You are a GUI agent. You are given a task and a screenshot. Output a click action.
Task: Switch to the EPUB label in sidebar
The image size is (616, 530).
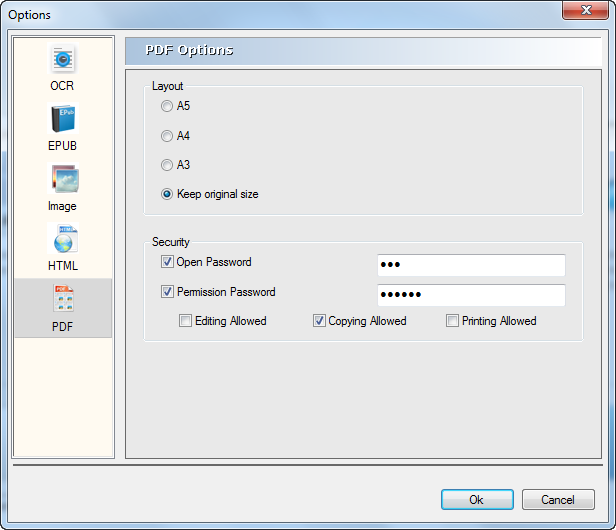point(62,146)
